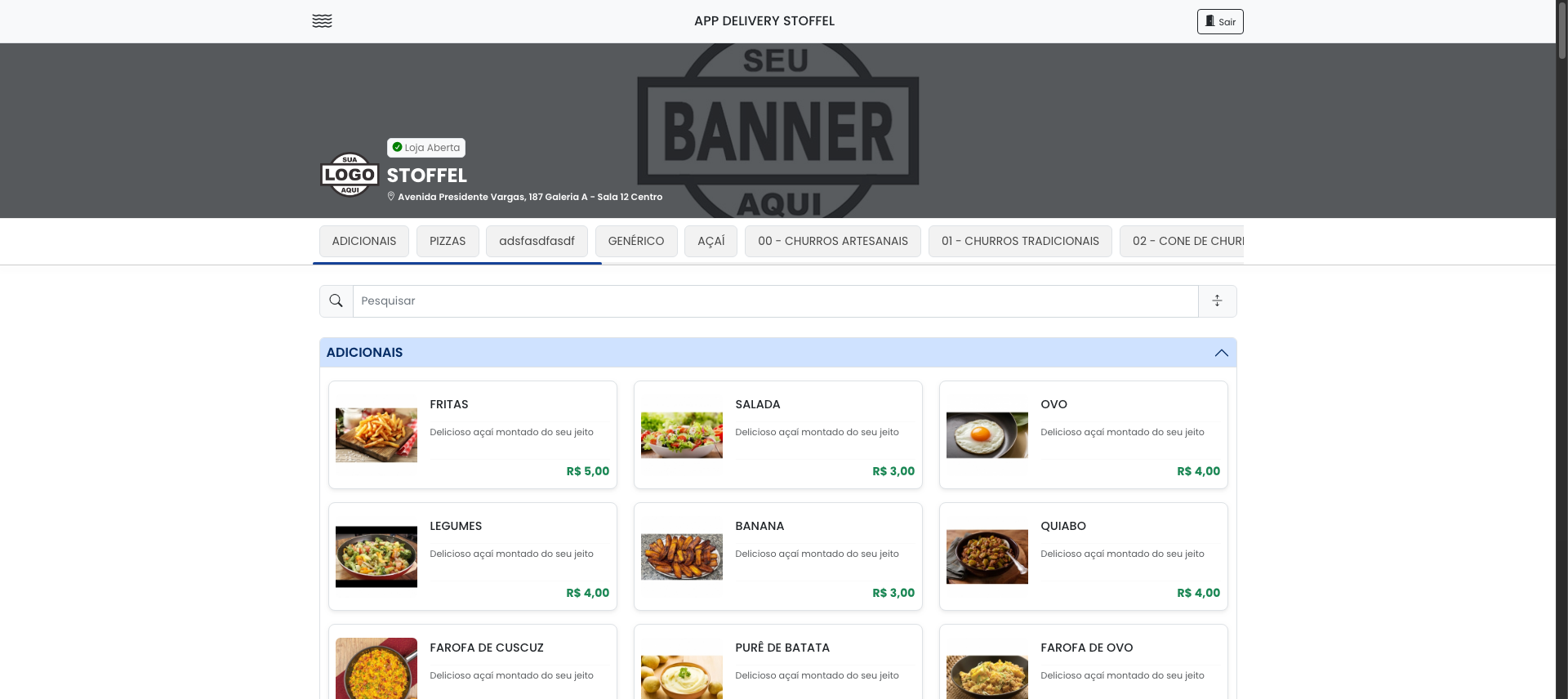Open the SALADA product thumbnail

pyautogui.click(x=682, y=435)
